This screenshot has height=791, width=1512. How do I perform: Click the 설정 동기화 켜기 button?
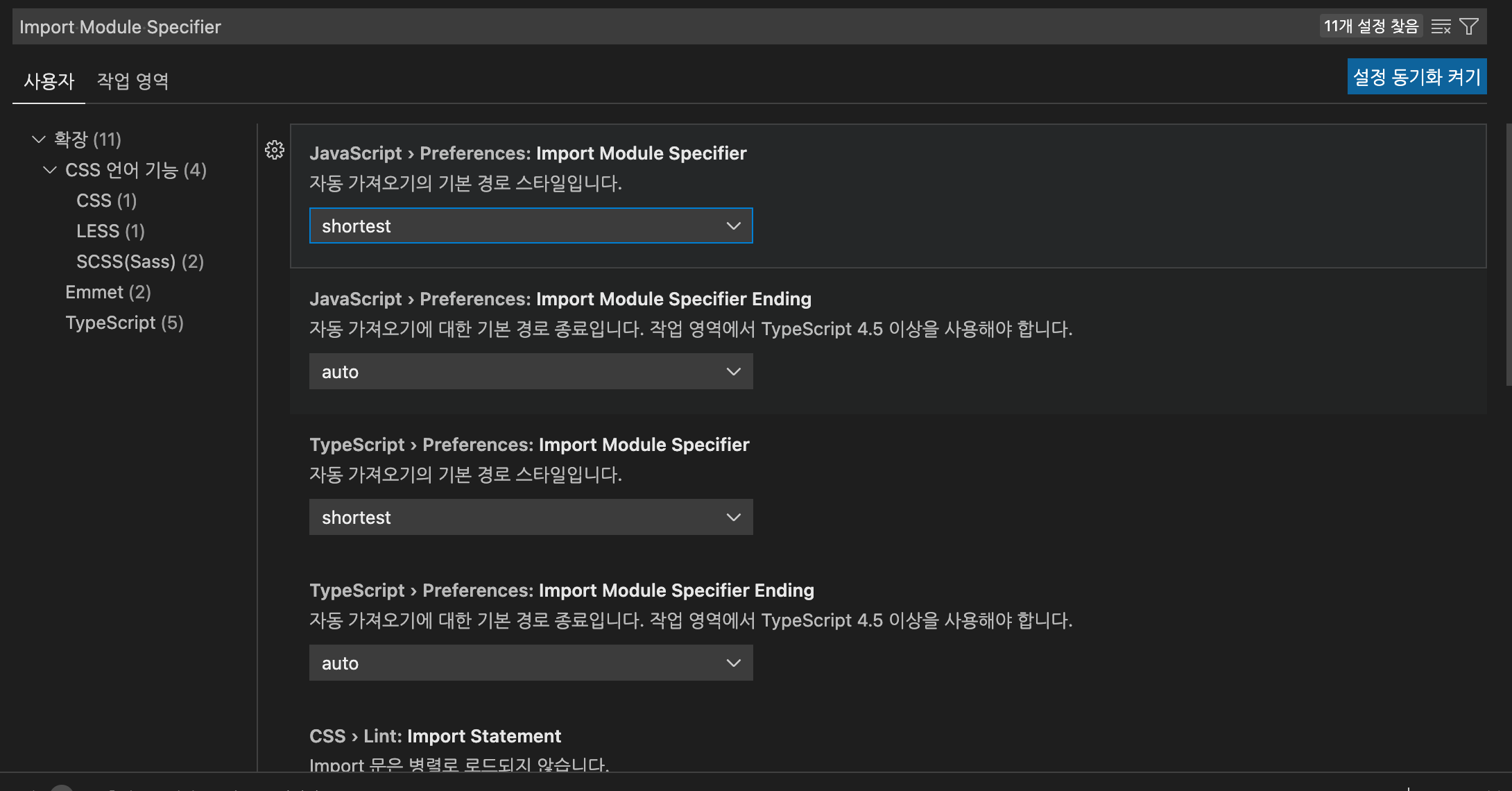pyautogui.click(x=1416, y=77)
